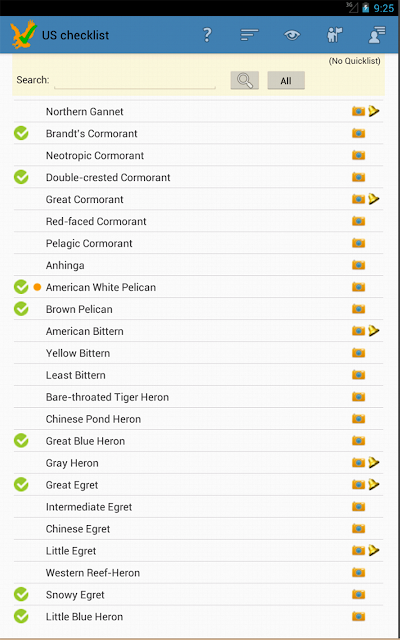
Task: Open the user list profile icon
Action: [377, 35]
